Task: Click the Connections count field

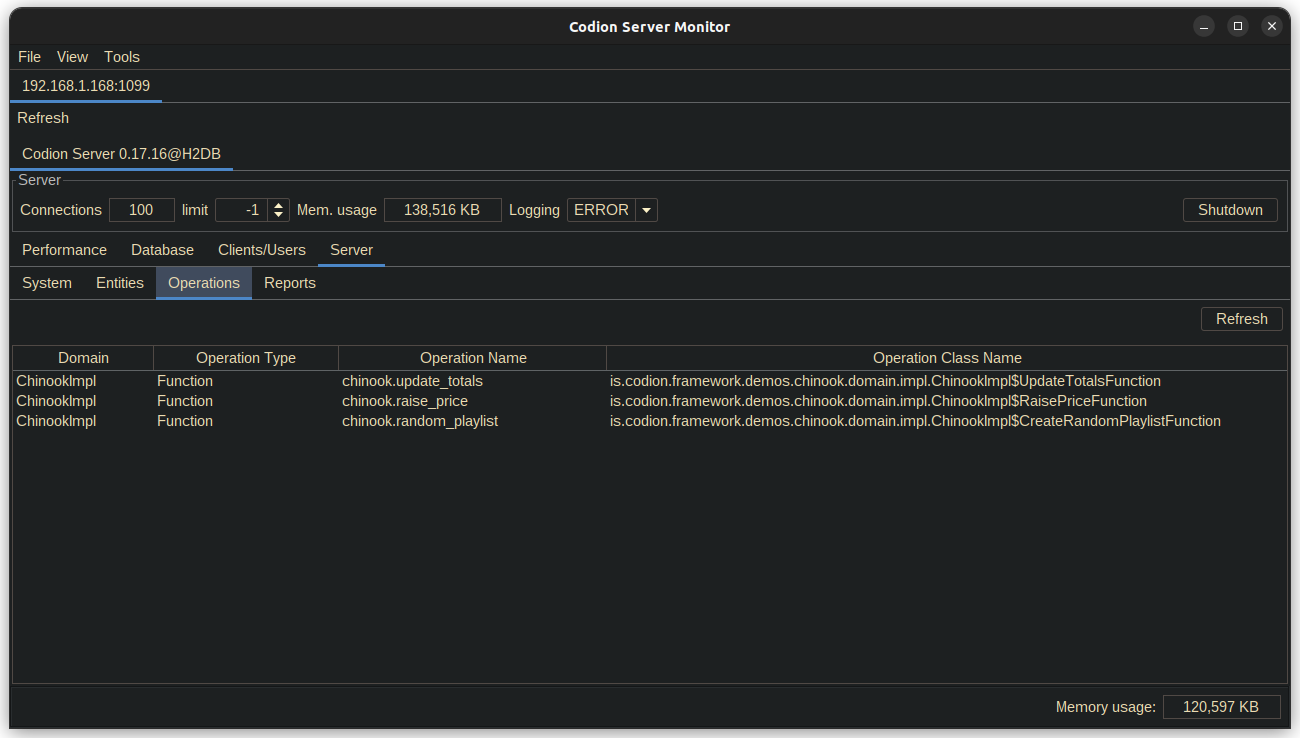Action: [x=141, y=210]
